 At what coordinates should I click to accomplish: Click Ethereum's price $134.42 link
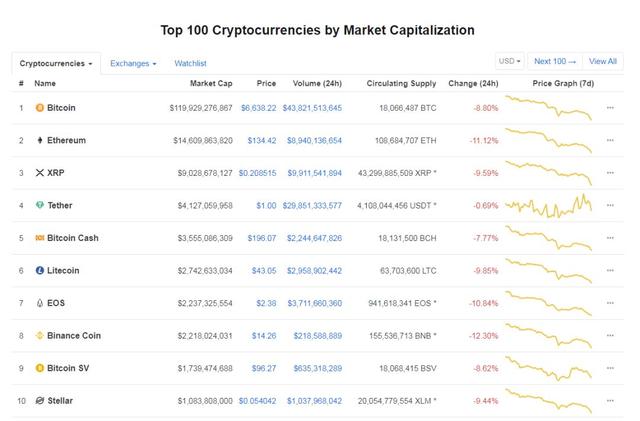coord(262,140)
